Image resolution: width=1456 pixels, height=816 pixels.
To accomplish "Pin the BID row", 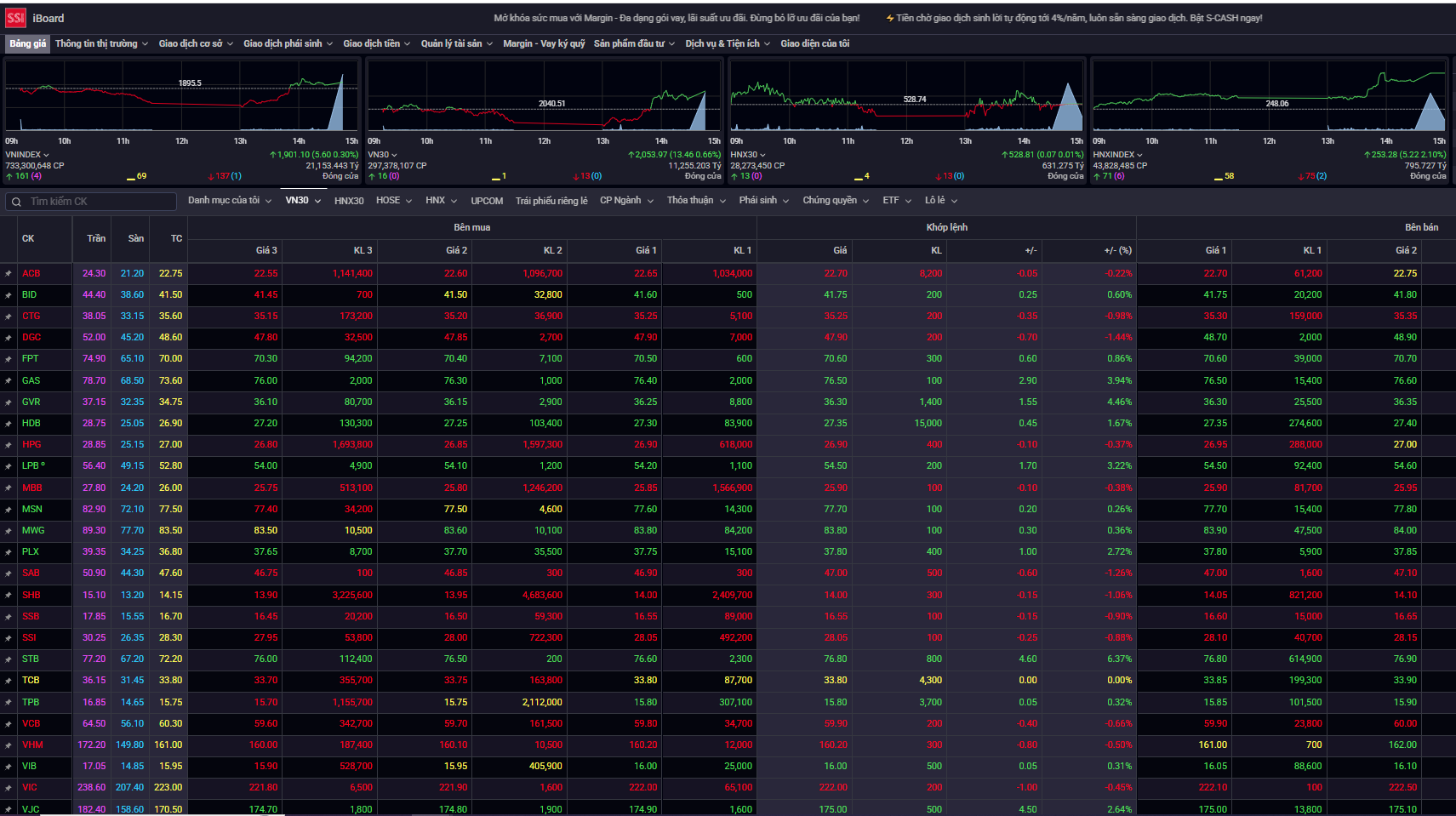I will pos(9,295).
